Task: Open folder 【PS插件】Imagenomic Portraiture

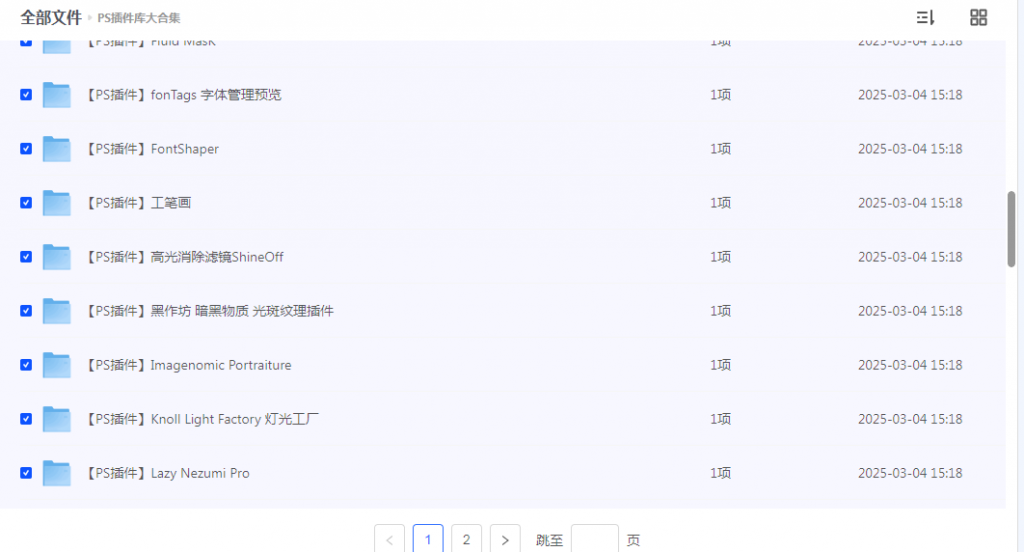Action: [188, 365]
